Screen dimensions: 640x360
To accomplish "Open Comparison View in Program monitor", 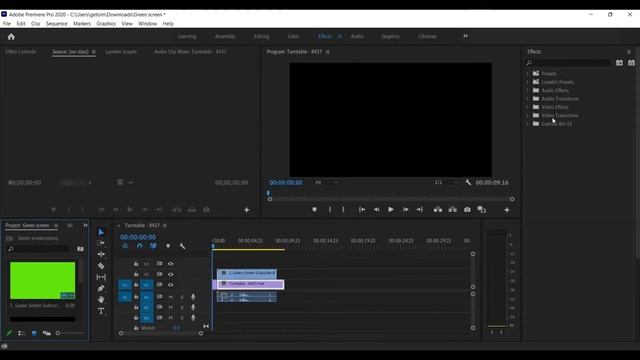I will tap(482, 209).
